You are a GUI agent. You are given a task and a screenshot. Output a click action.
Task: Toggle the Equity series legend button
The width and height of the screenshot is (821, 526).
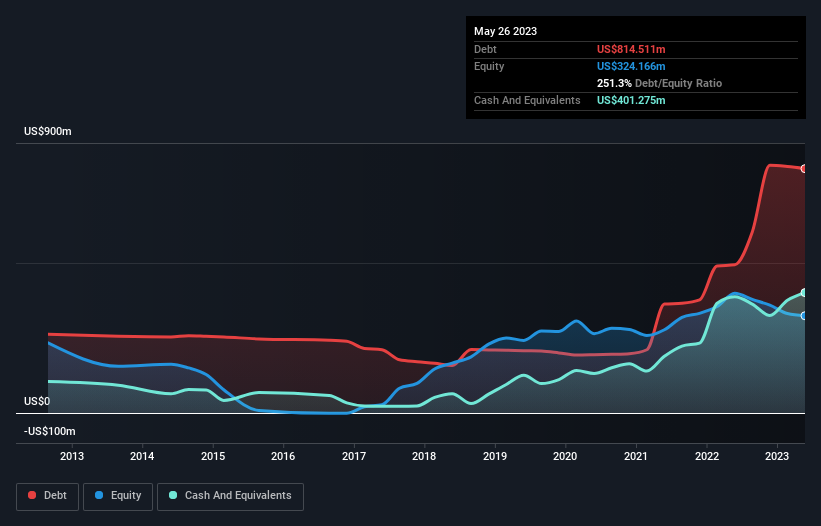coord(118,496)
